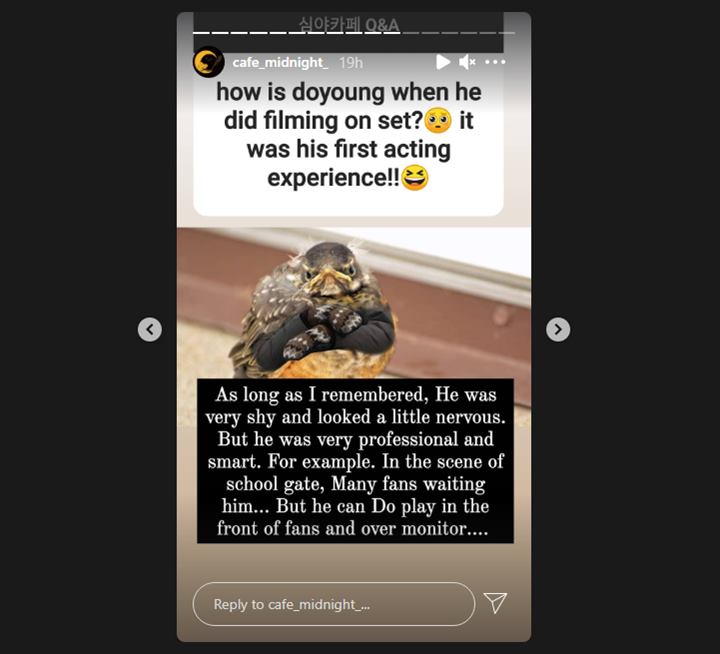
Task: Resume story with the play button
Action: [x=443, y=62]
